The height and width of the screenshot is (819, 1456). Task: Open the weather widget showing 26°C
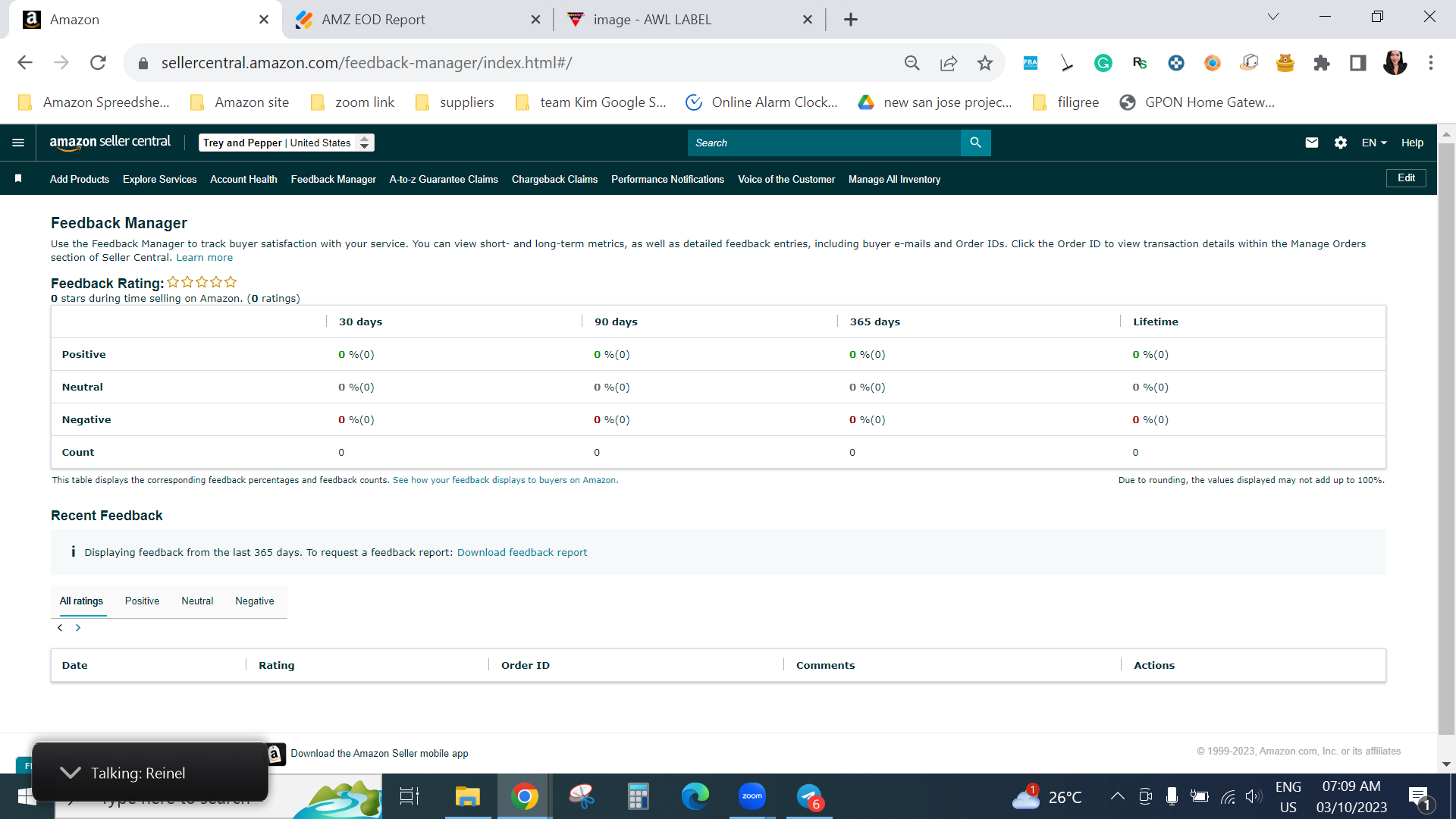1047,796
